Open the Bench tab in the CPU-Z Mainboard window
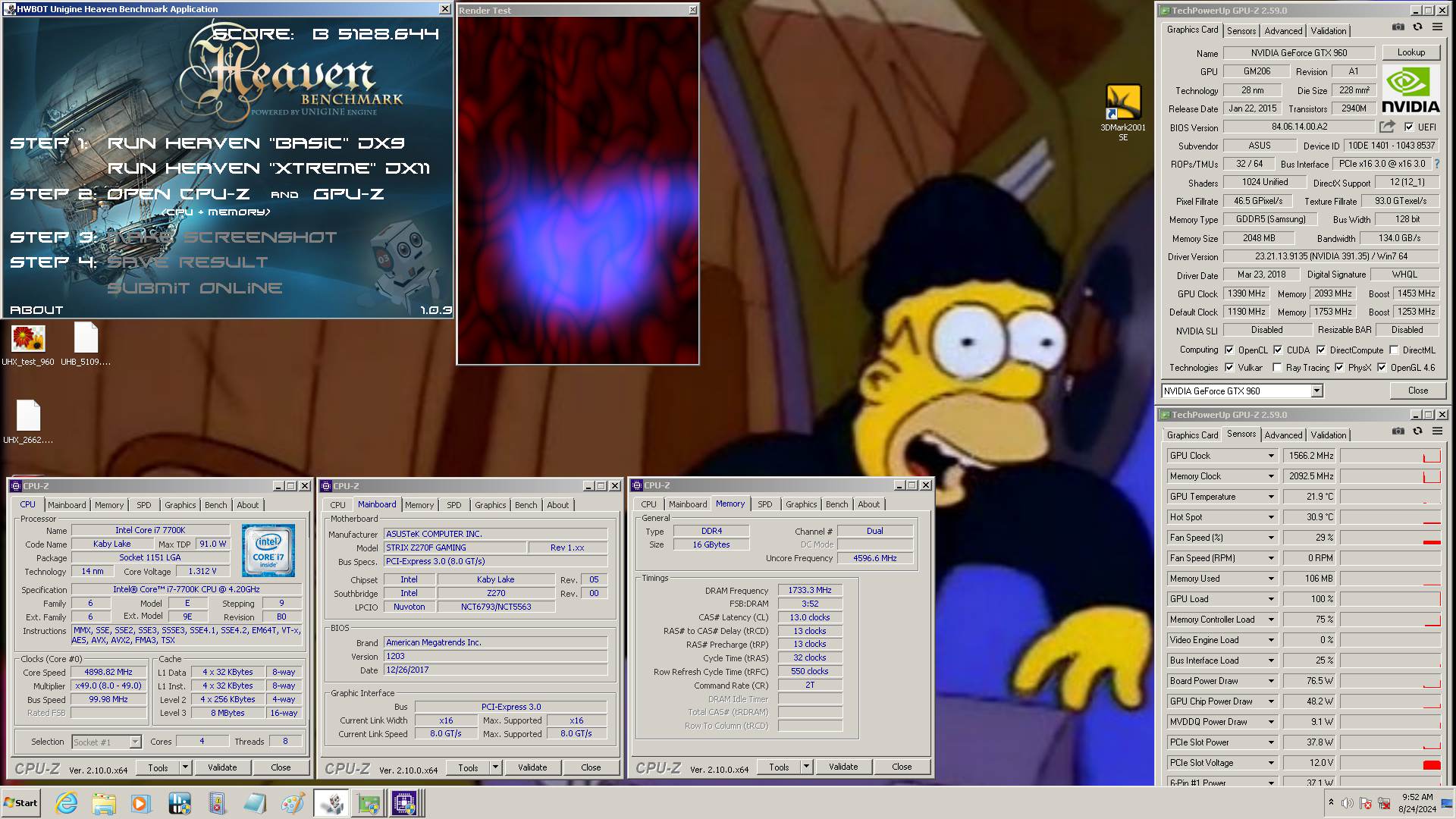The width and height of the screenshot is (1456, 819). click(526, 505)
